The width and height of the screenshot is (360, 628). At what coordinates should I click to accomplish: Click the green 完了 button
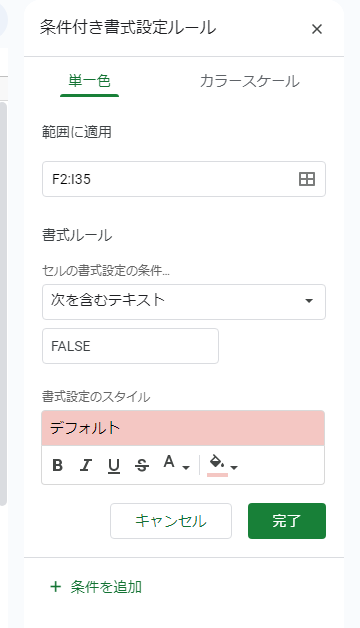pos(287,521)
